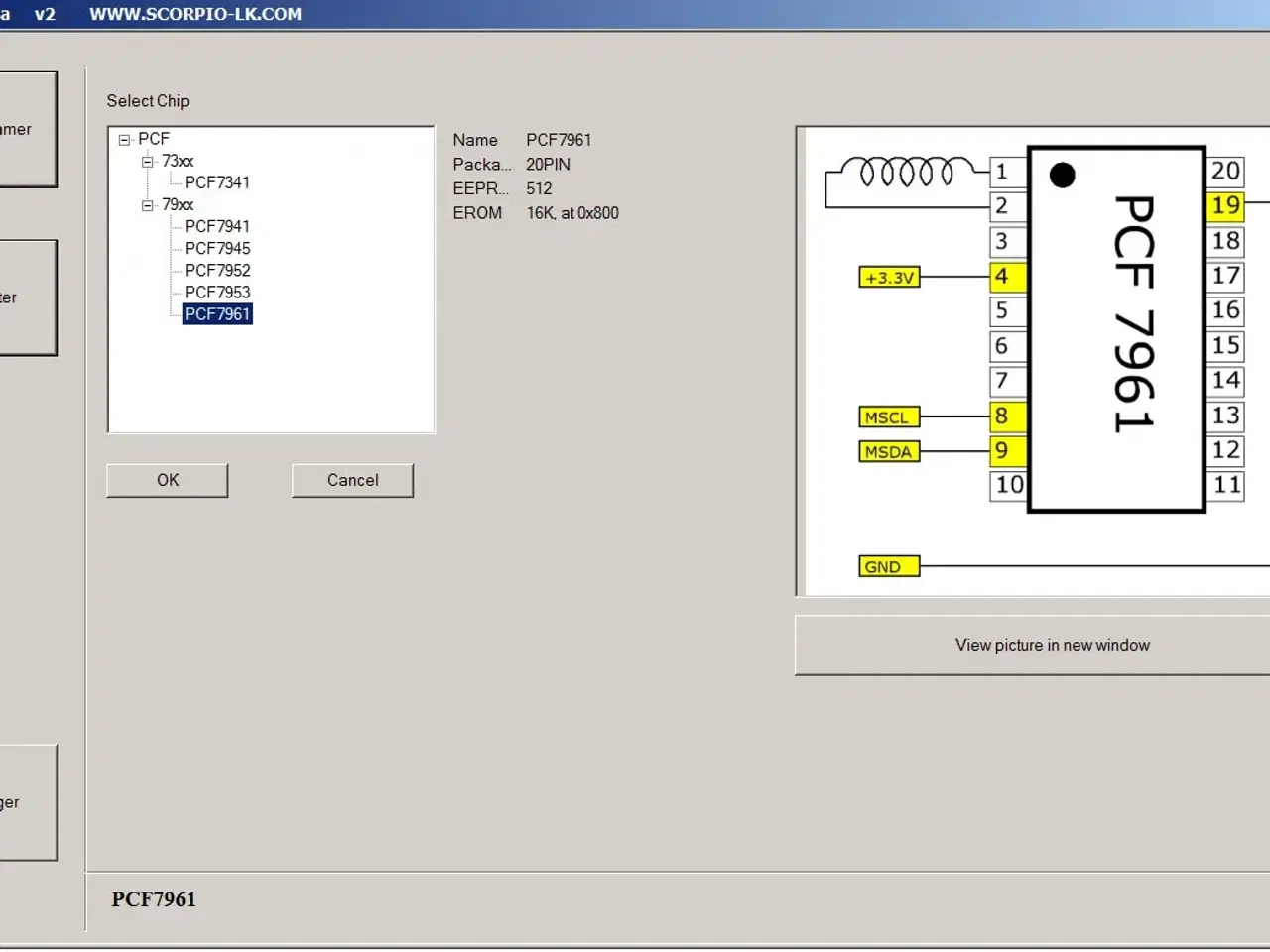
Task: Select PCF7953 in the chip list
Action: (x=216, y=292)
